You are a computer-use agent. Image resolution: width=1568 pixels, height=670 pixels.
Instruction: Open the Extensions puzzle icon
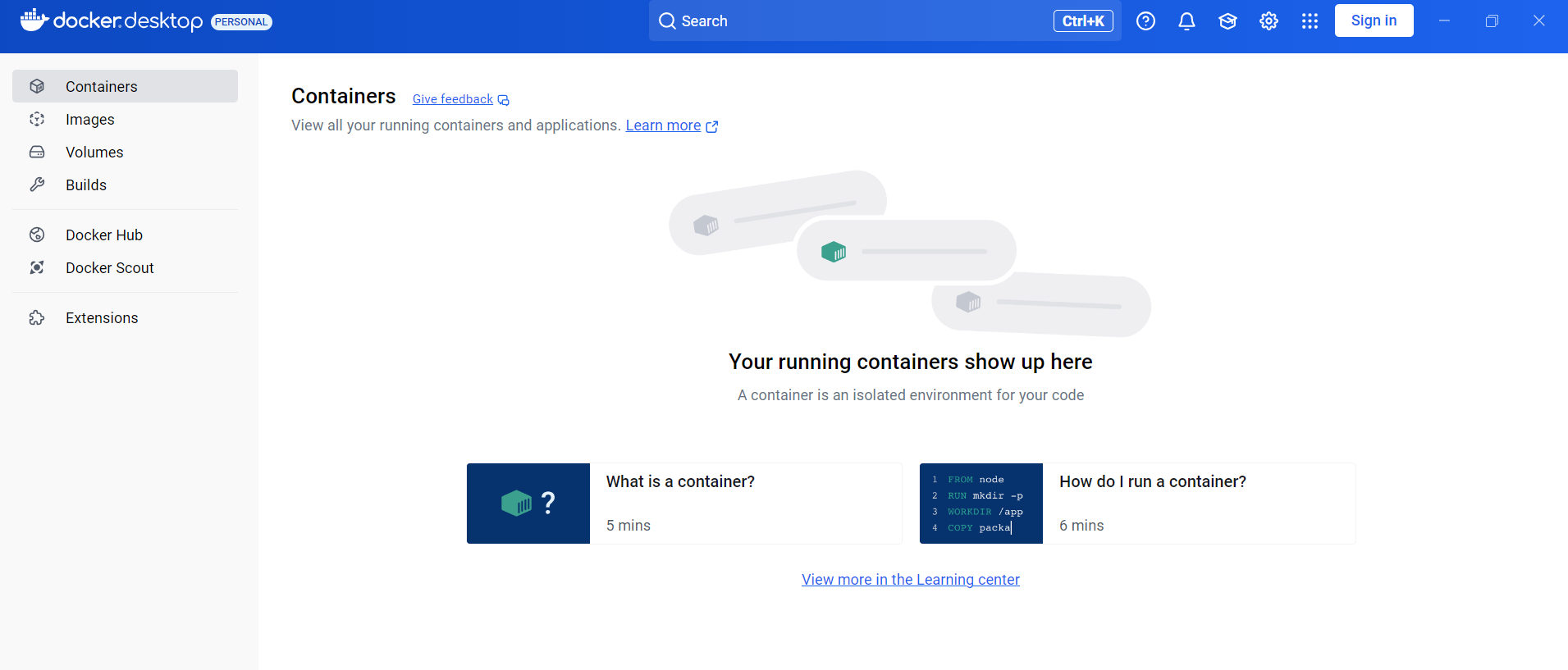pos(37,317)
